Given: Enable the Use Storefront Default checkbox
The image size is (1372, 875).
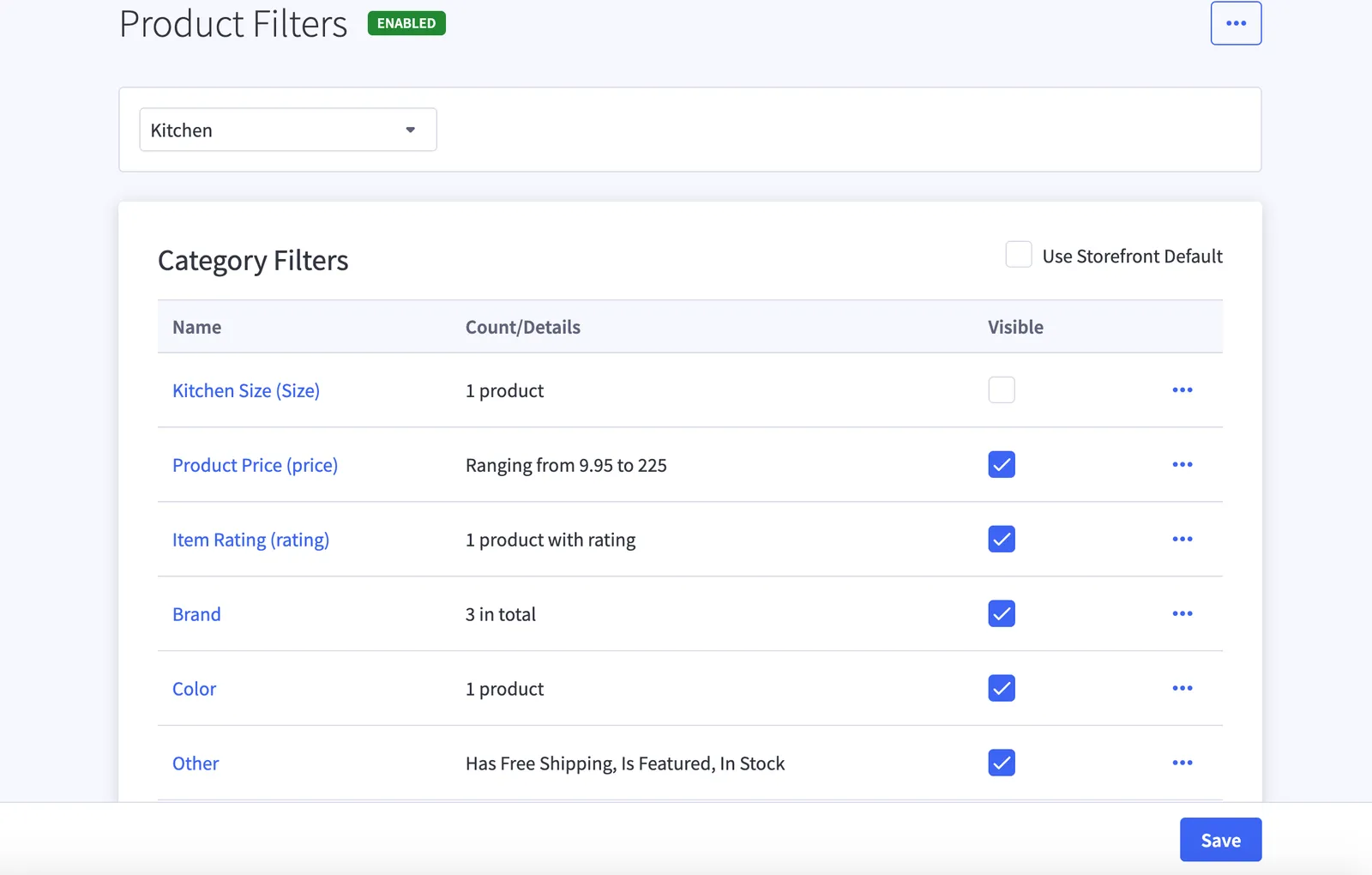Looking at the screenshot, I should coord(1019,255).
